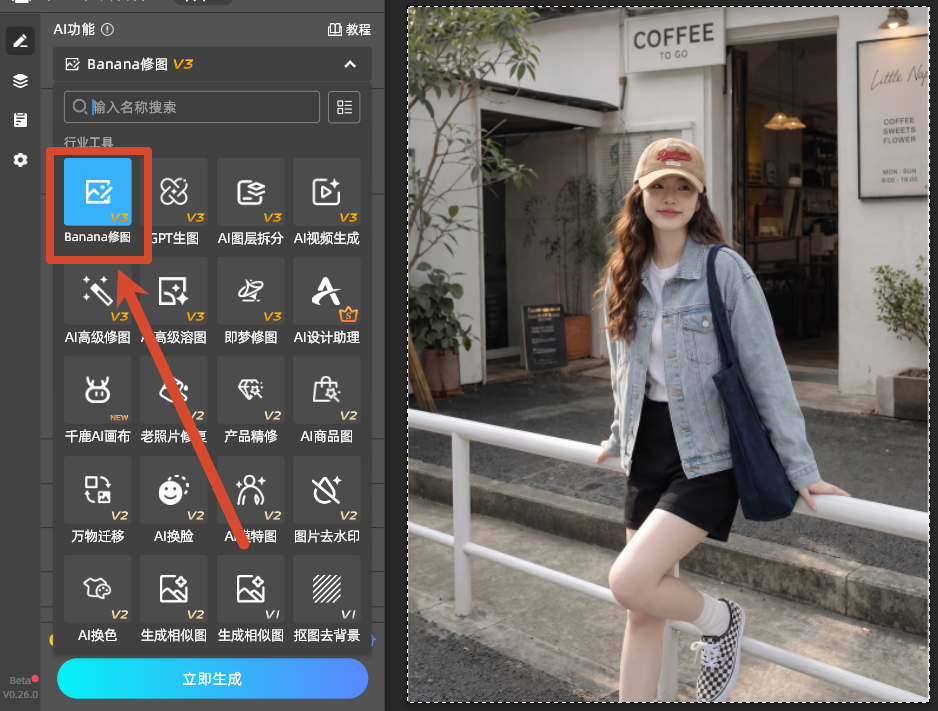Launch the AI视频生成 tool
This screenshot has width=938, height=711.
click(x=327, y=191)
